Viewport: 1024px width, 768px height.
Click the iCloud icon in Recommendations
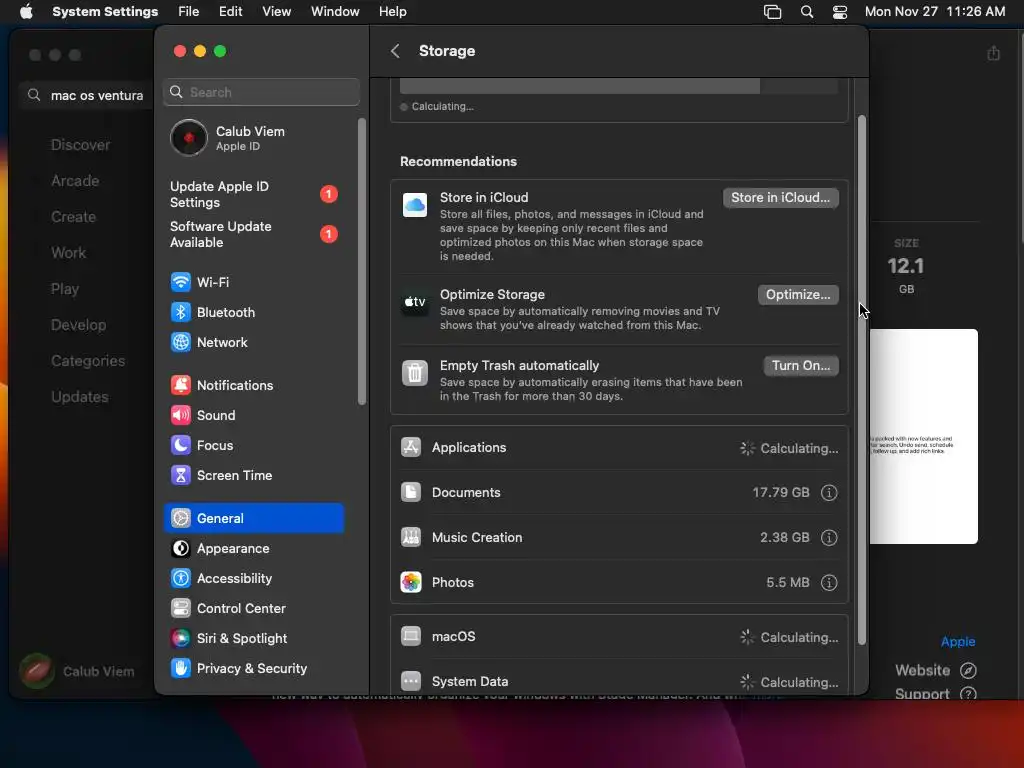pyautogui.click(x=415, y=205)
